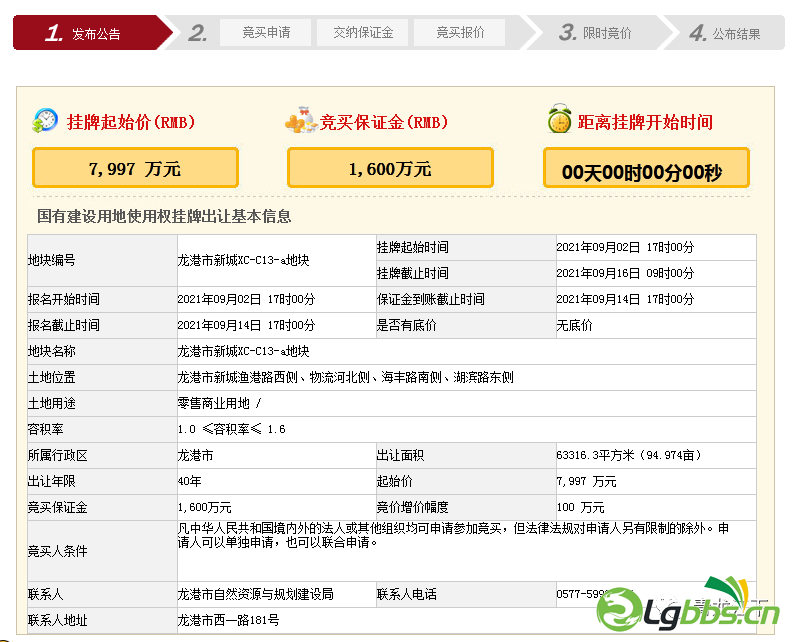Click the 竞买人条件 label cell

pyautogui.click(x=102, y=551)
